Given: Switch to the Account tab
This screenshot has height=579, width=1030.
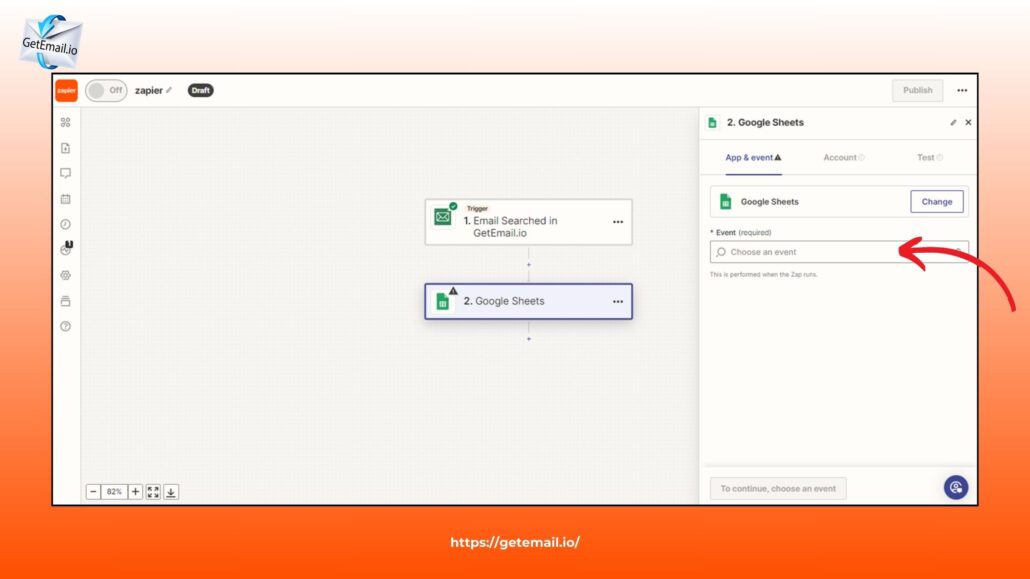Looking at the screenshot, I should point(843,158).
